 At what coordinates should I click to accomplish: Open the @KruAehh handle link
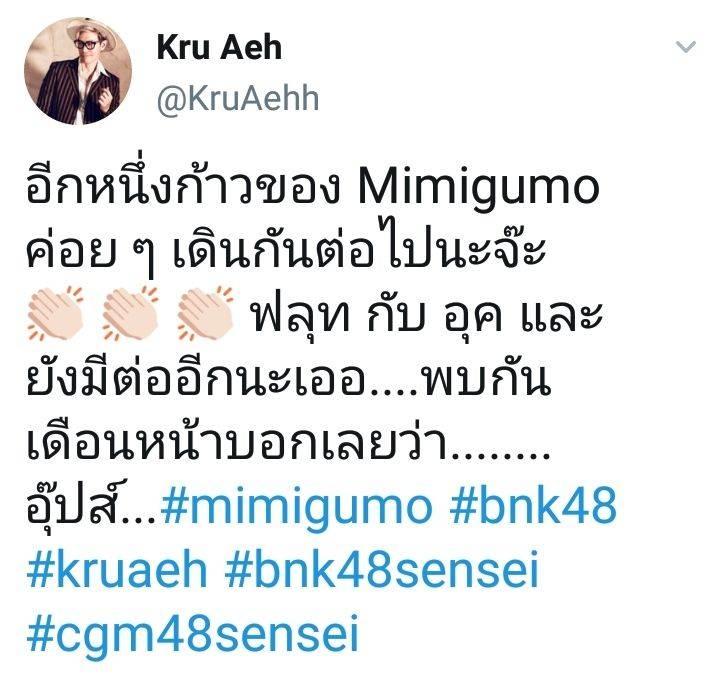[238, 98]
